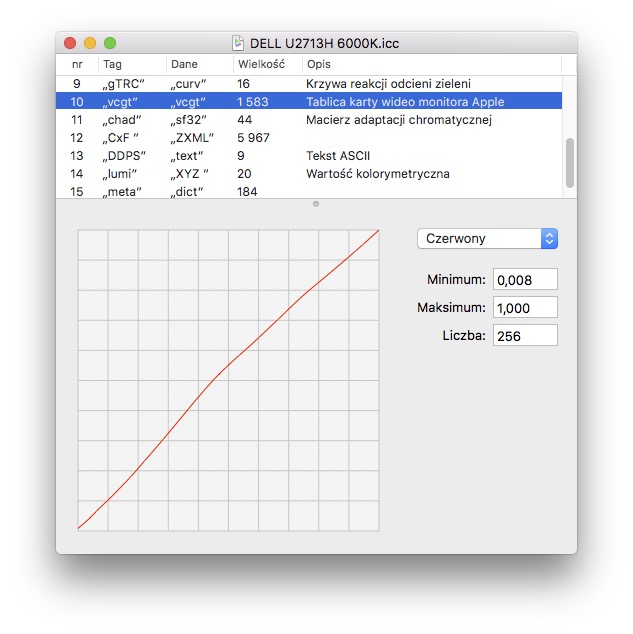Zoom the window with green button
The height and width of the screenshot is (634, 633).
pyautogui.click(x=110, y=43)
